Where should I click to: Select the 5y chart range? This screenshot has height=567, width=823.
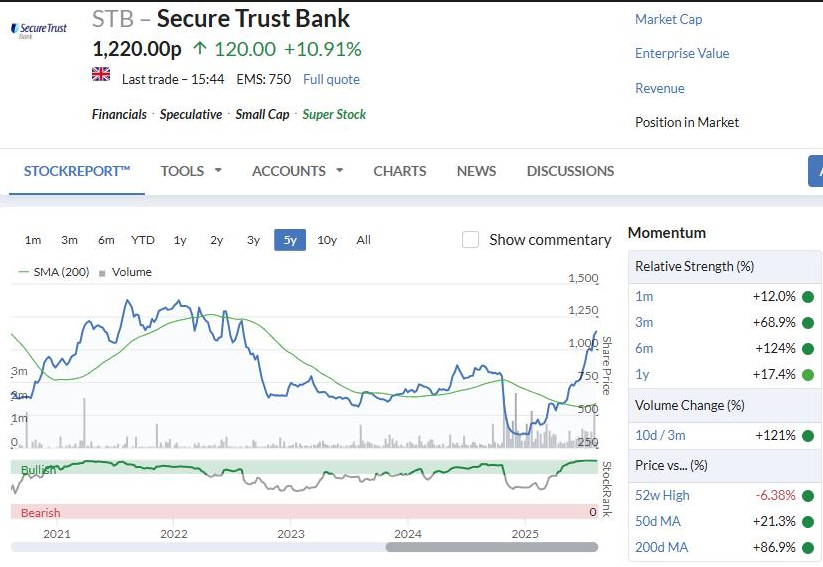coord(290,240)
